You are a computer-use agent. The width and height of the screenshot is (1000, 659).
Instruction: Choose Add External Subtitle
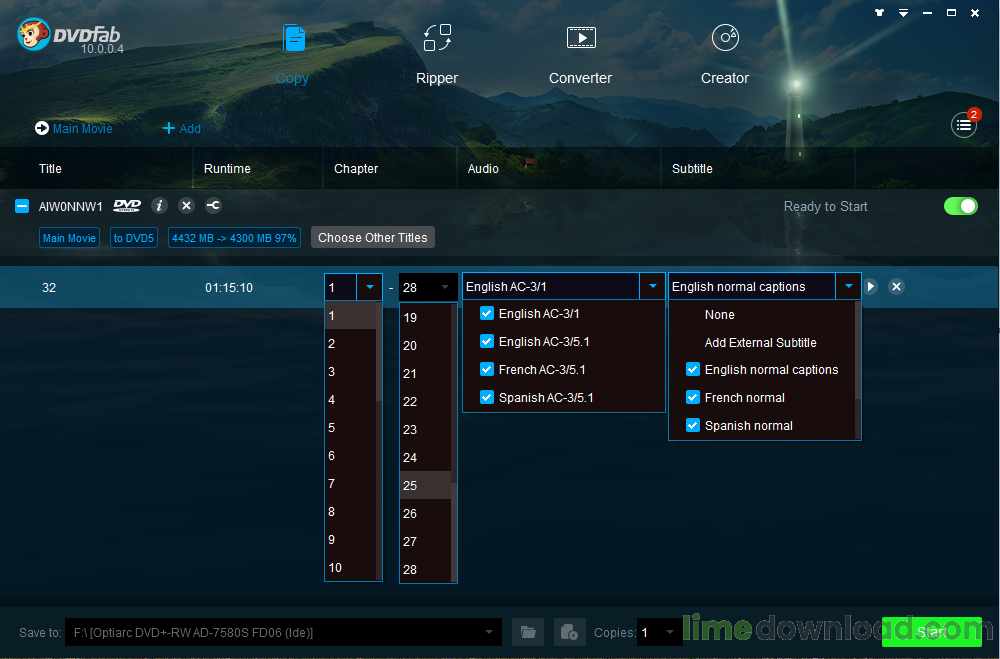tap(760, 343)
